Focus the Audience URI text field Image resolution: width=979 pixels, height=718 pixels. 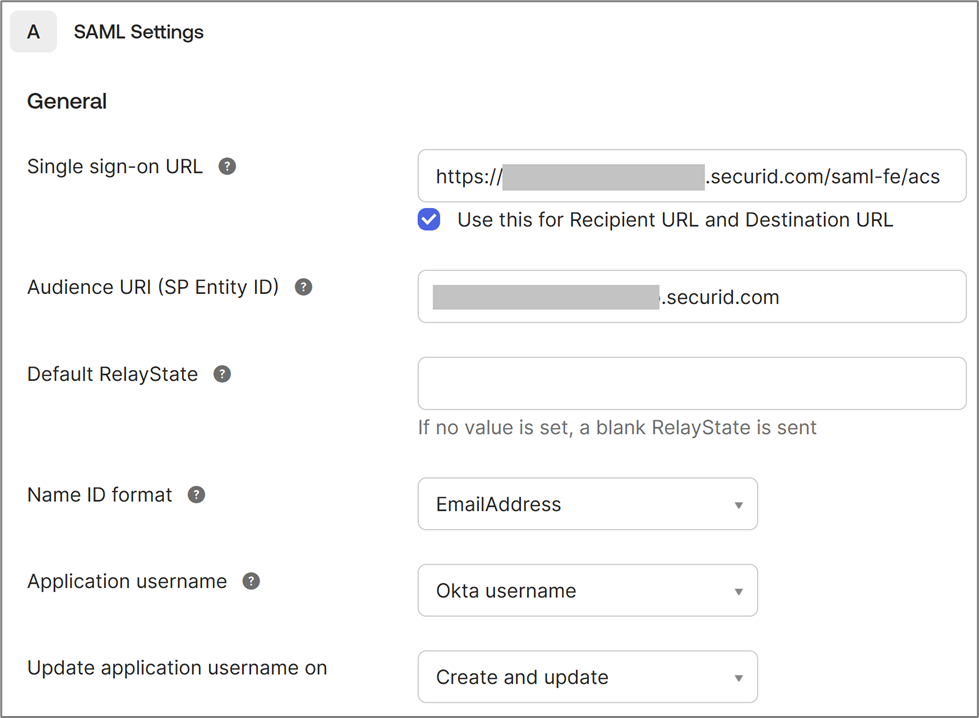tap(691, 297)
